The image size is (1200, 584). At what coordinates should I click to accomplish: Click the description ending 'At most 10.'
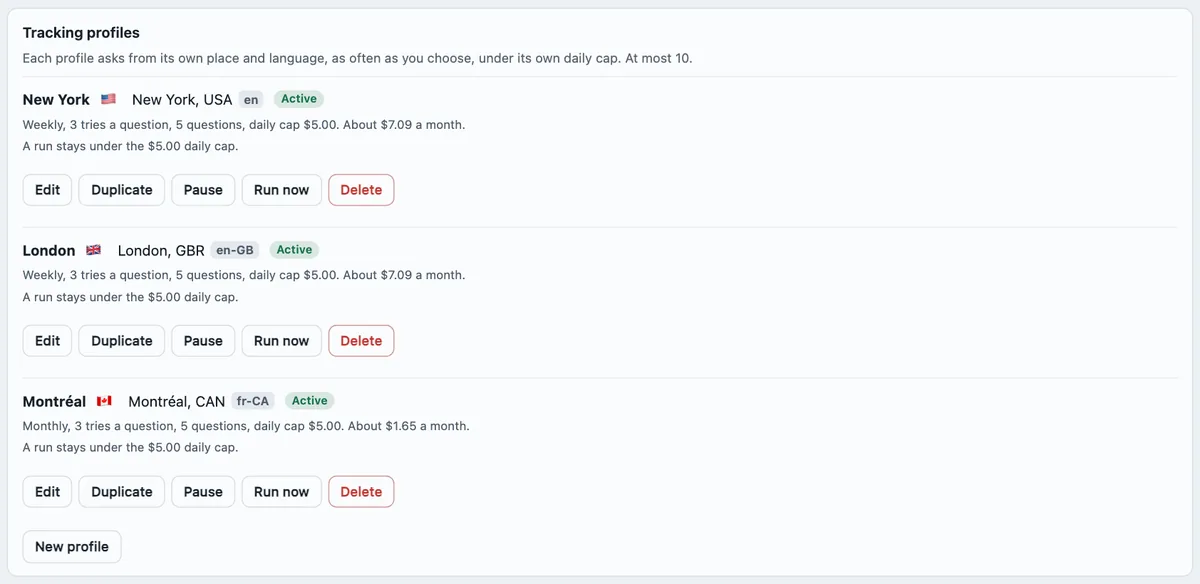pyautogui.click(x=357, y=58)
